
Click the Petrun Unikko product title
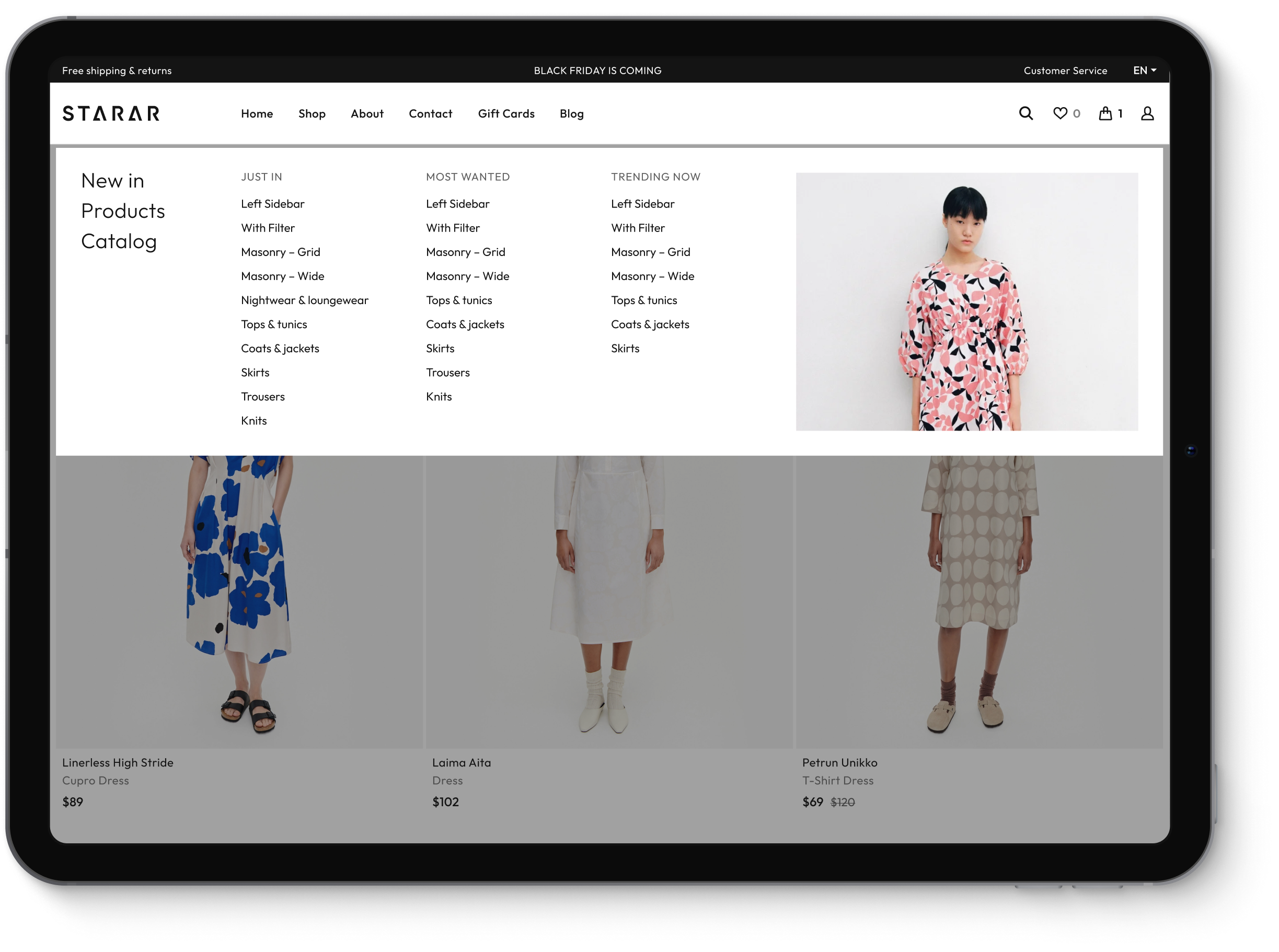tap(839, 762)
